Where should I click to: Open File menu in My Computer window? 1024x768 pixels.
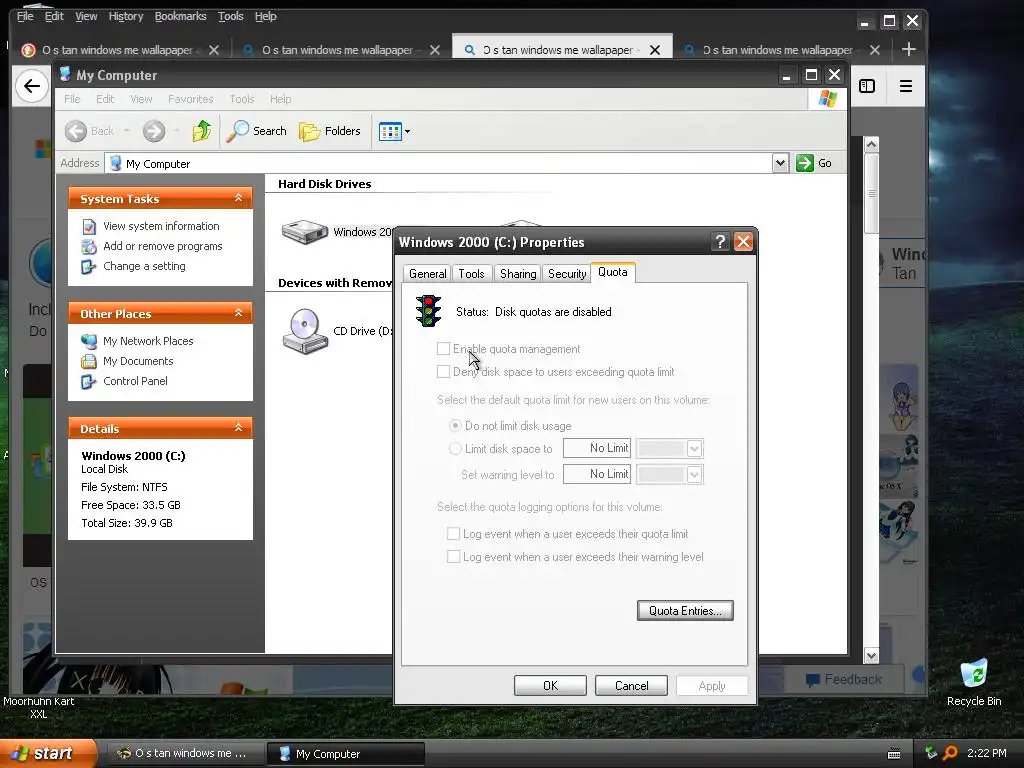(x=72, y=99)
